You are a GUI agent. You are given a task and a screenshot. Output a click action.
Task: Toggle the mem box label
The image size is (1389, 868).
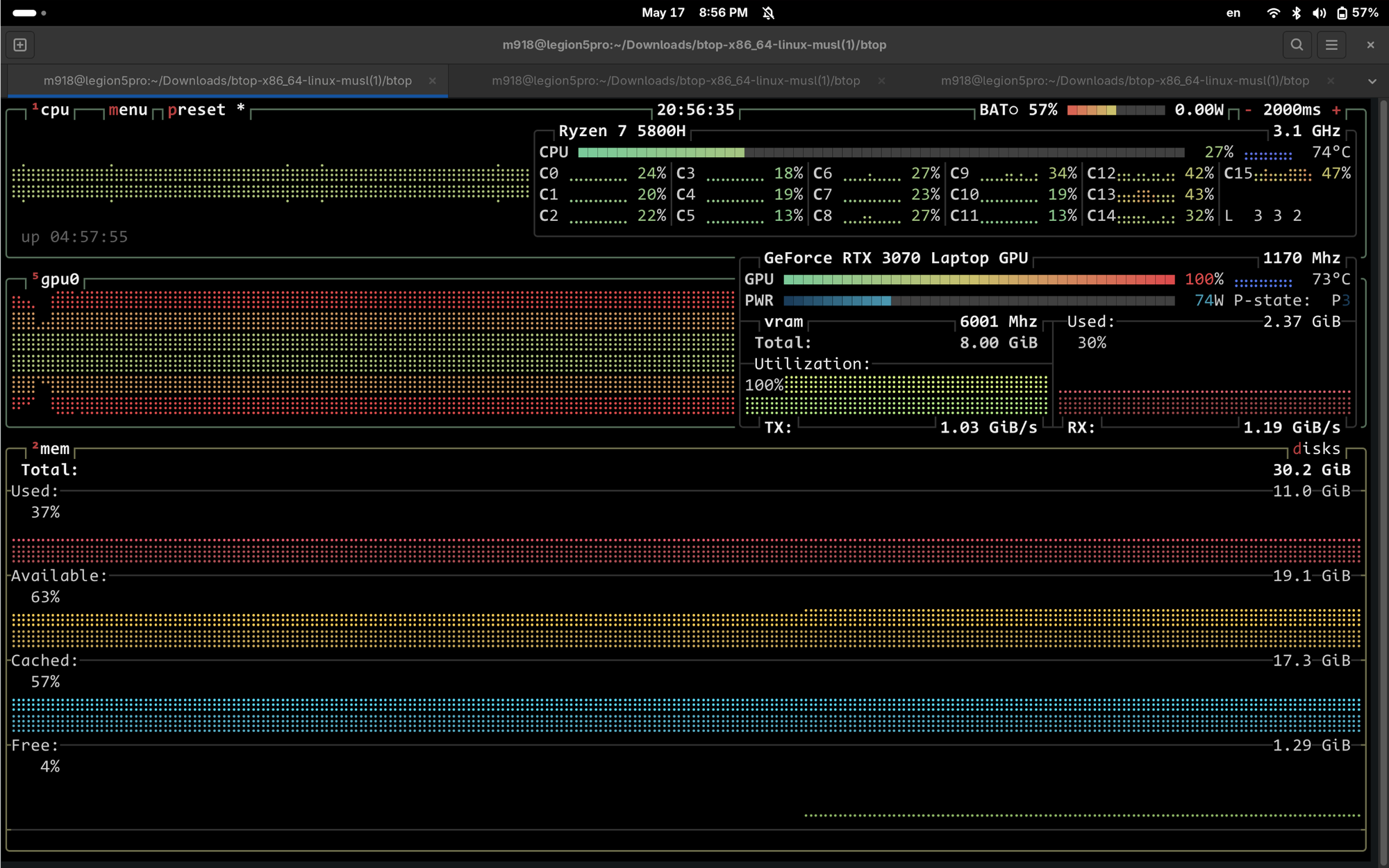pyautogui.click(x=51, y=449)
